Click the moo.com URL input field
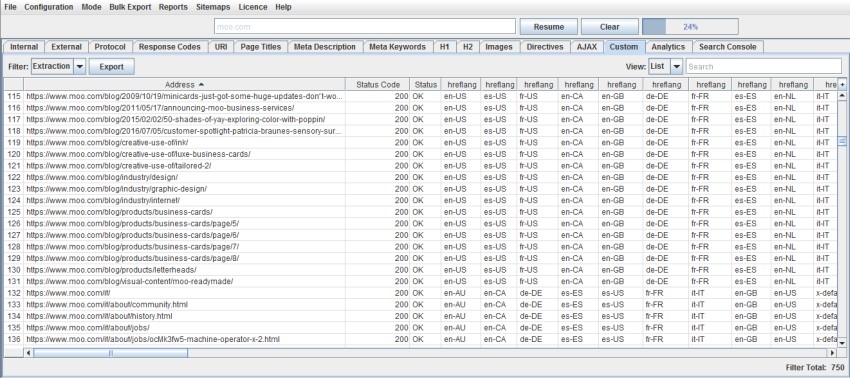This screenshot has height=378, width=850. click(365, 27)
